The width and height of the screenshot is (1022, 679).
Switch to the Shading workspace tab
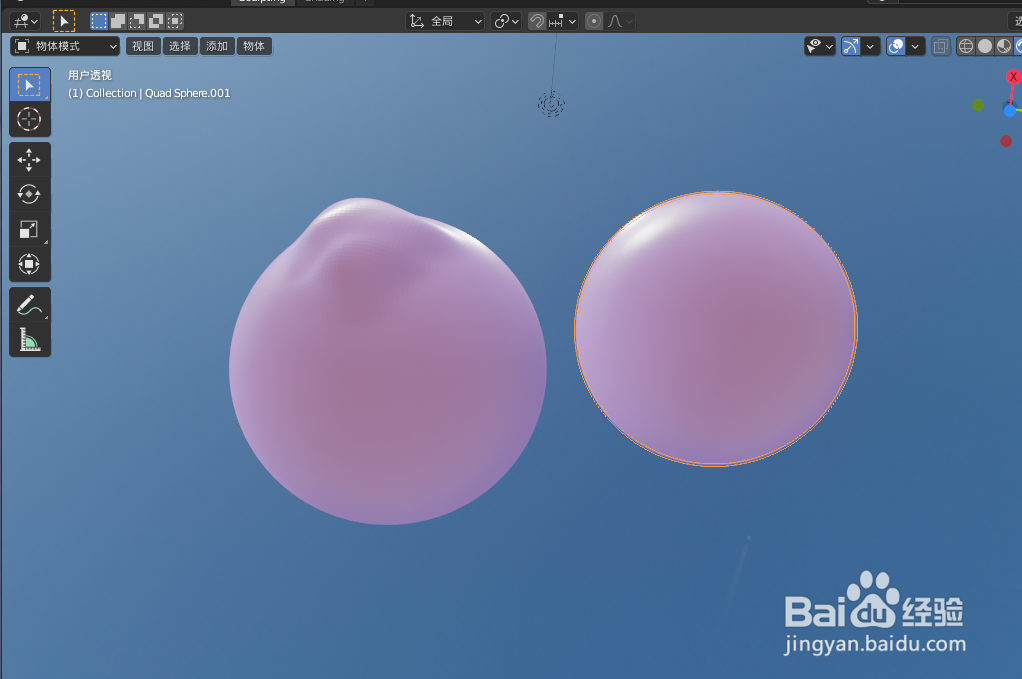[324, 2]
